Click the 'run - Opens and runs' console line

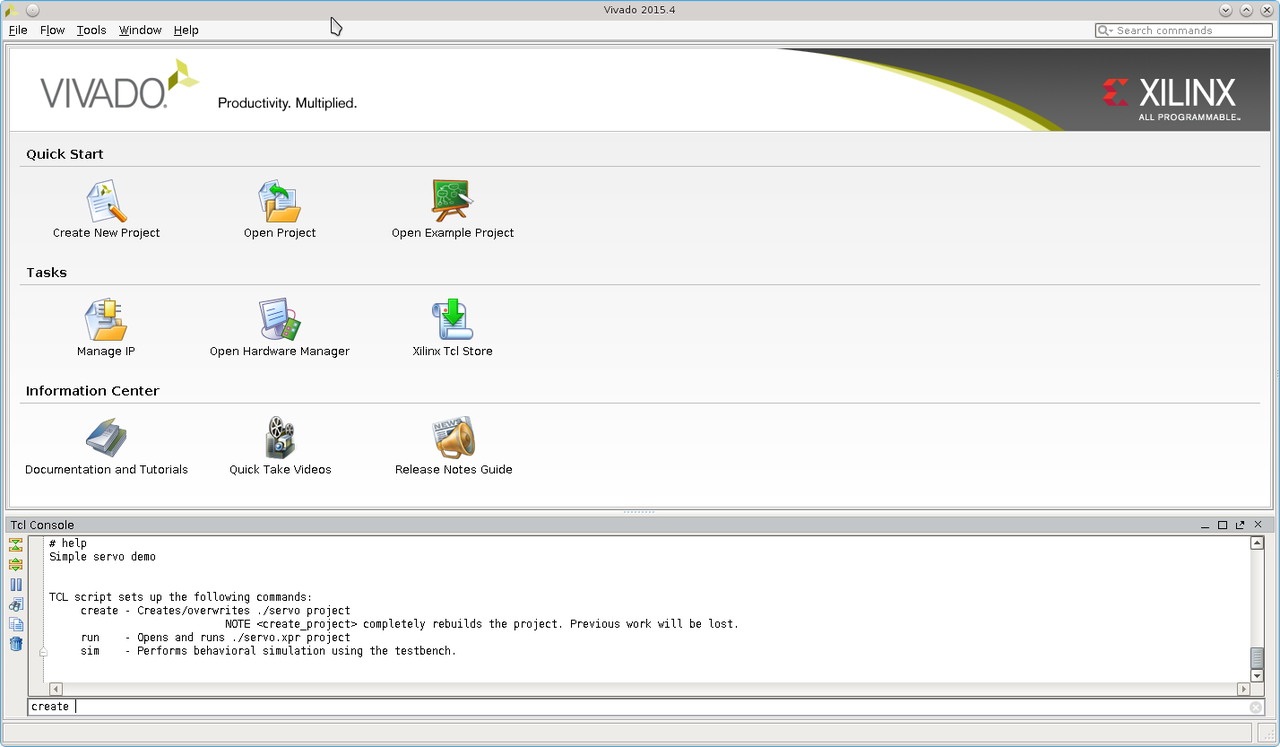click(215, 638)
